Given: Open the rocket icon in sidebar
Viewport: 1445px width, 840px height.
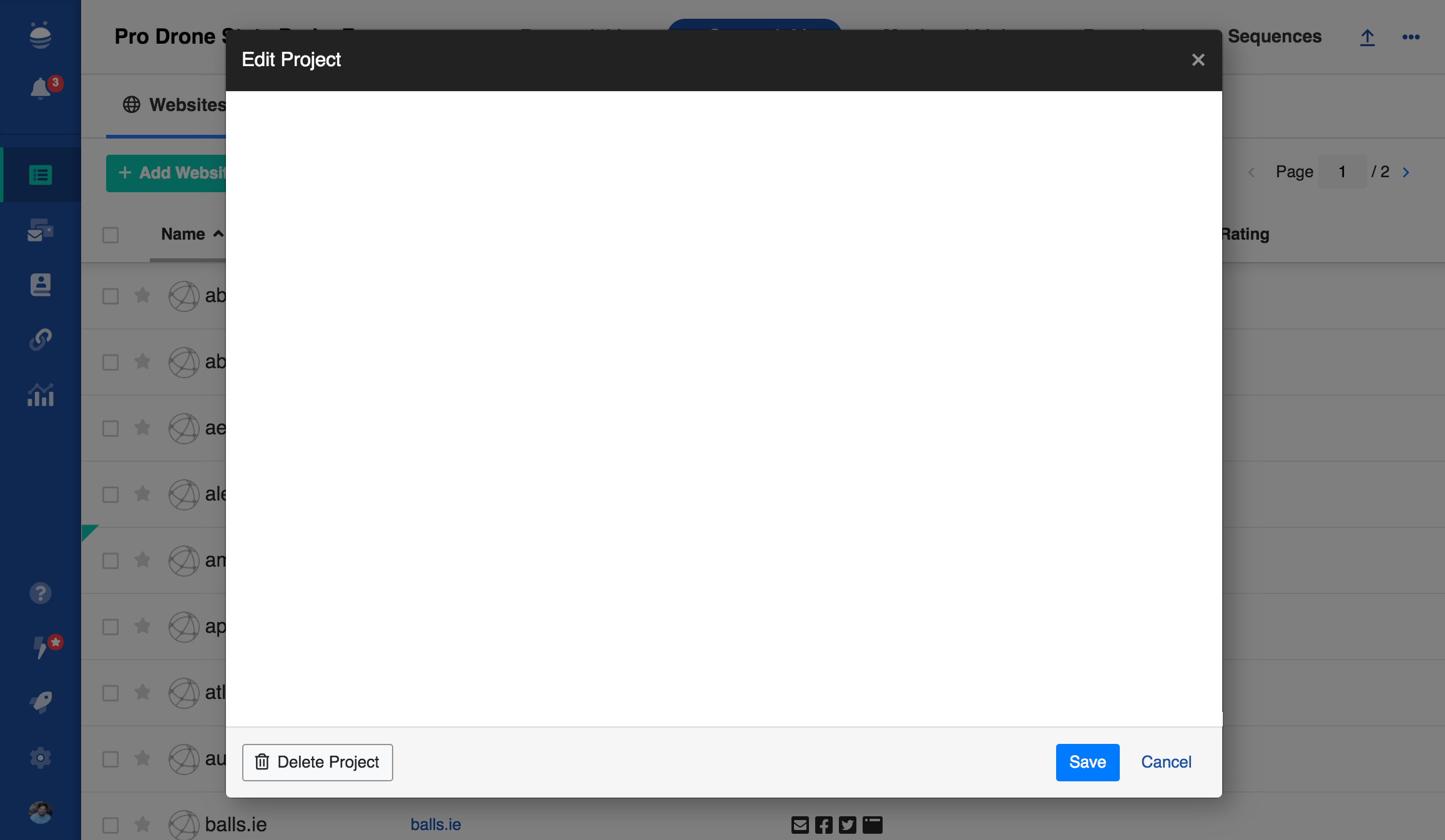Looking at the screenshot, I should pos(41,702).
